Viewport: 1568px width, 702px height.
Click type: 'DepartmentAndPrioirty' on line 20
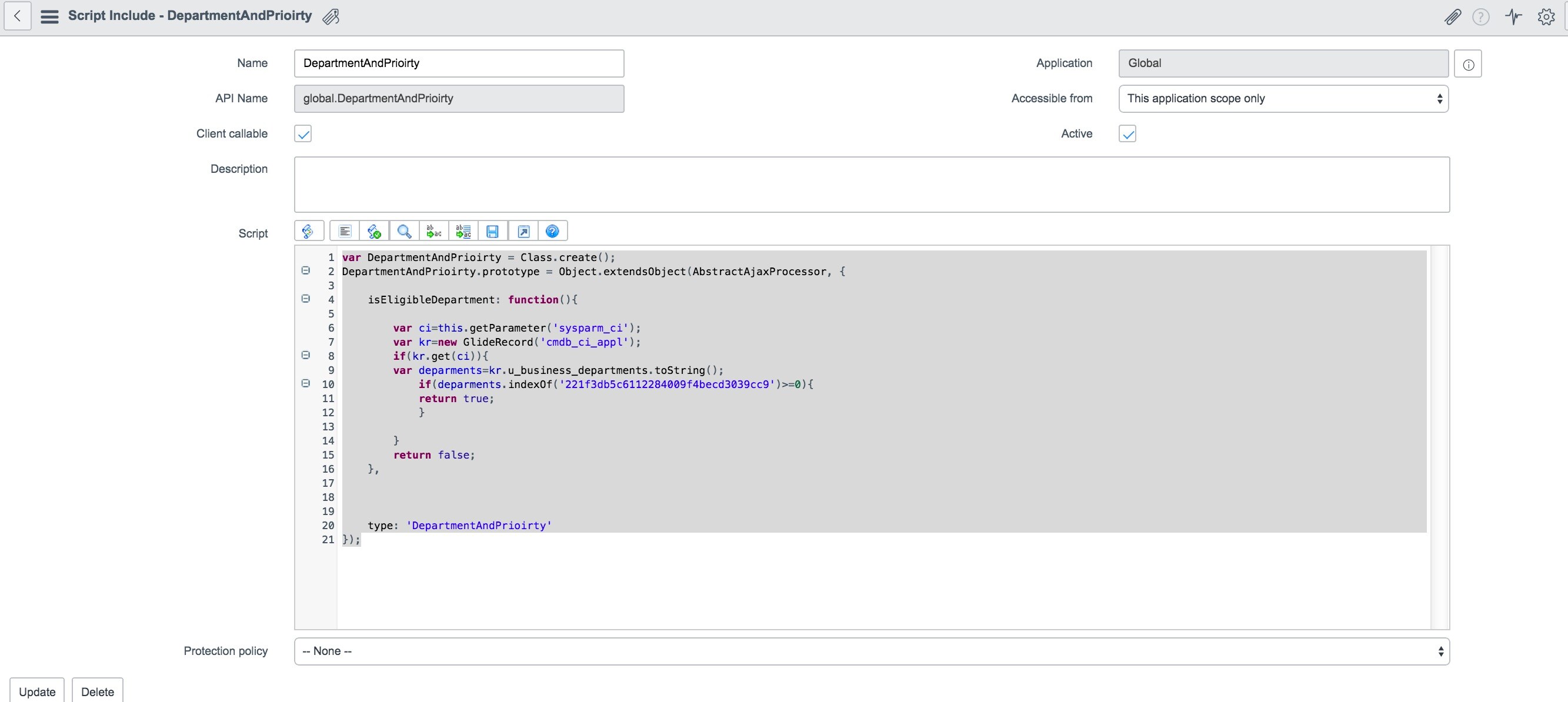pos(459,526)
